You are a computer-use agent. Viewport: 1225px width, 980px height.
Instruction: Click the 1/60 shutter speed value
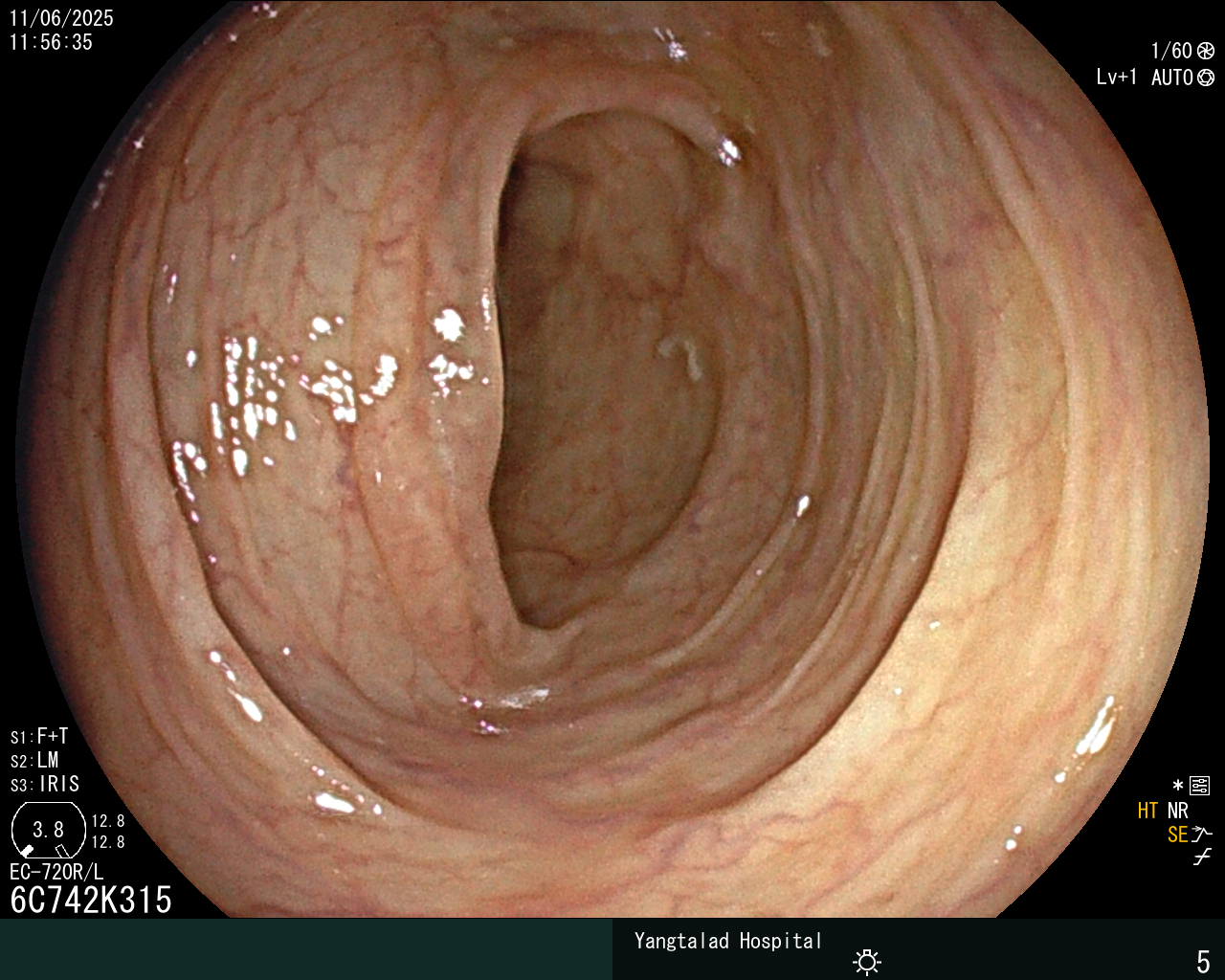coord(1171,51)
